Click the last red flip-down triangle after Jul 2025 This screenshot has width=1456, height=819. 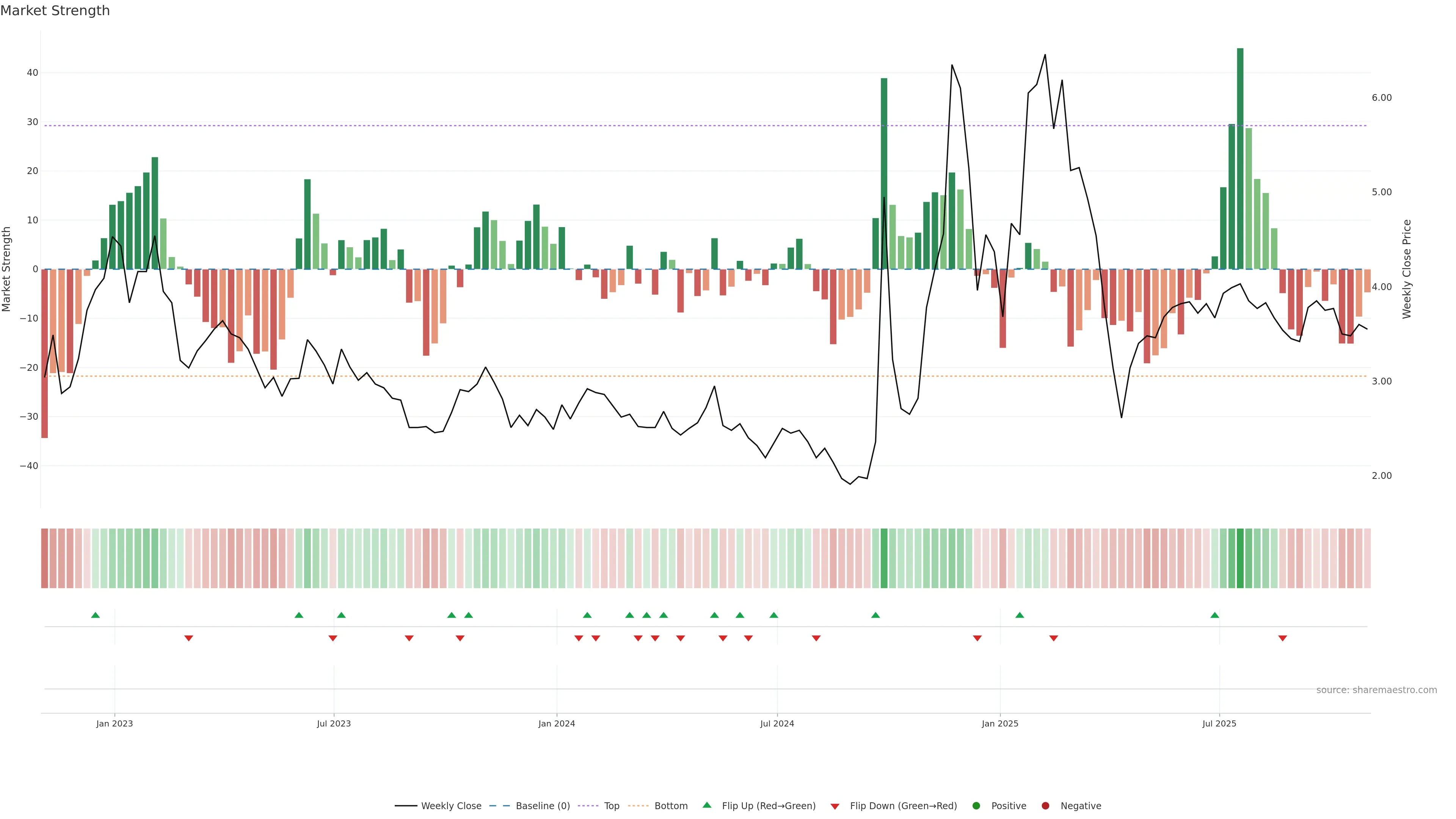click(x=1282, y=638)
